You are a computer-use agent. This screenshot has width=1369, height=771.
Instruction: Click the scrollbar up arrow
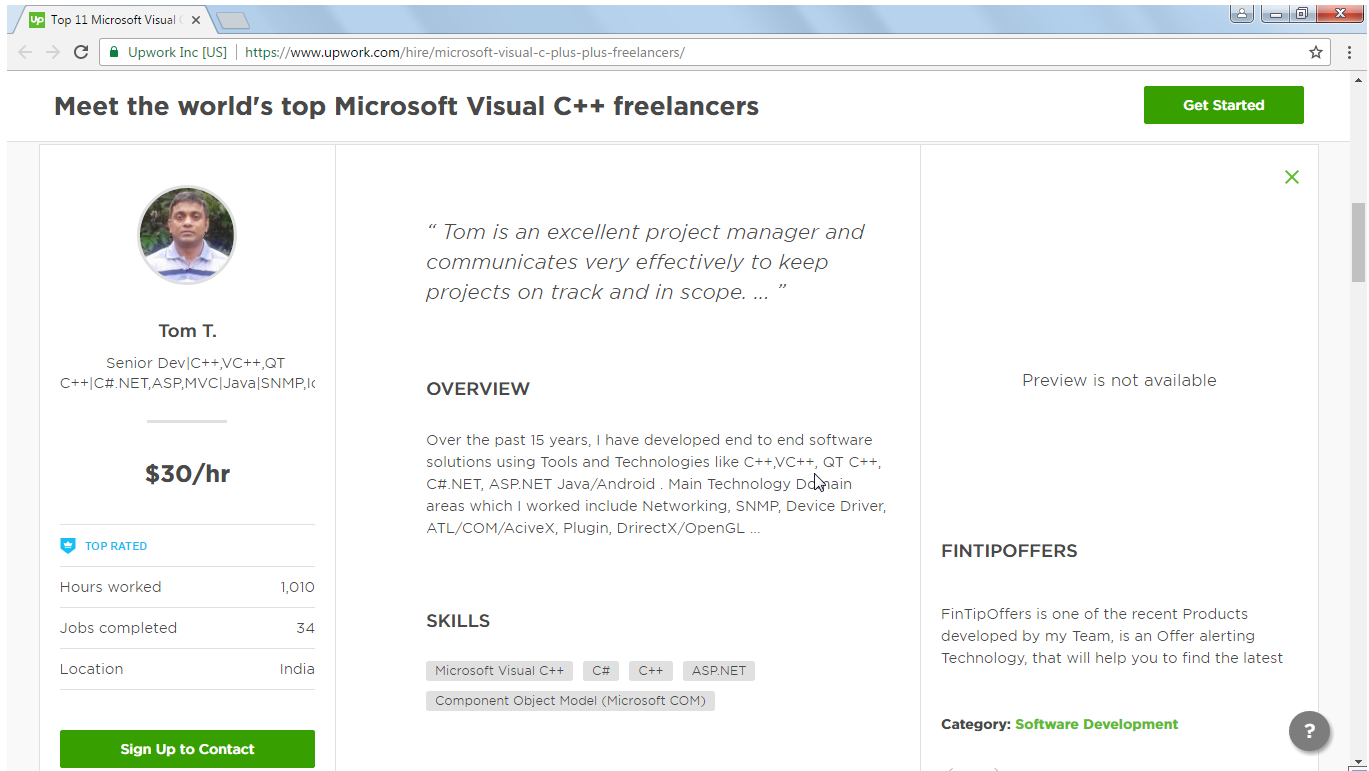(1358, 80)
